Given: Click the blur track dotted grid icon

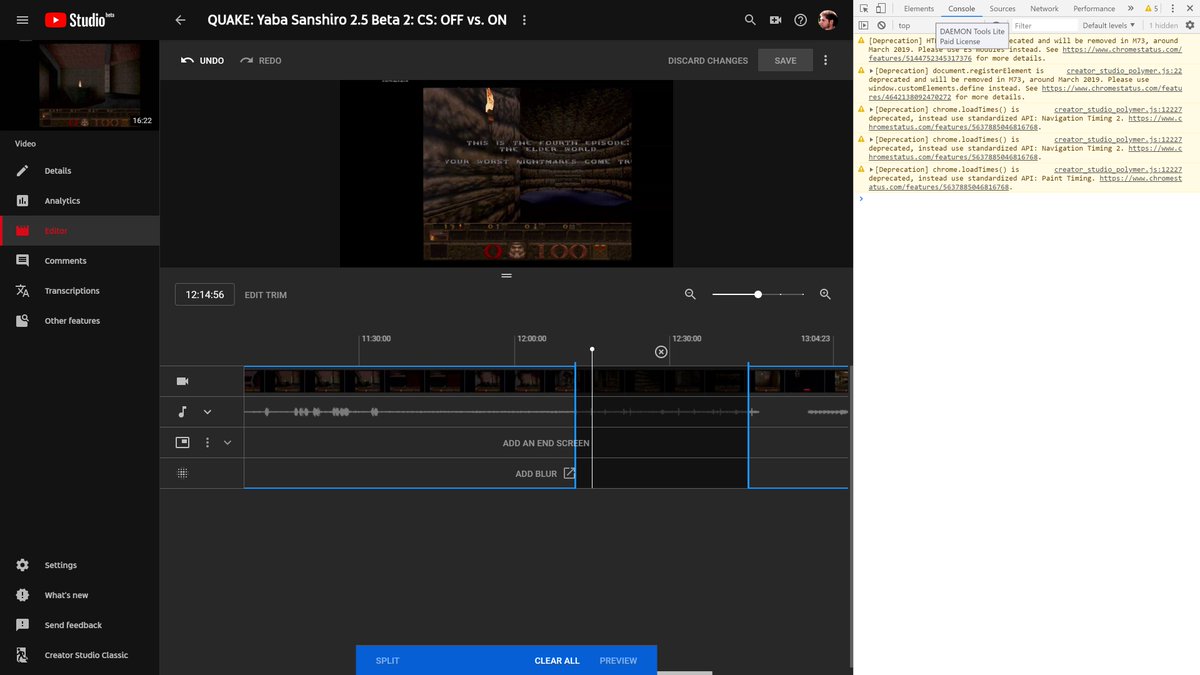Looking at the screenshot, I should (182, 473).
